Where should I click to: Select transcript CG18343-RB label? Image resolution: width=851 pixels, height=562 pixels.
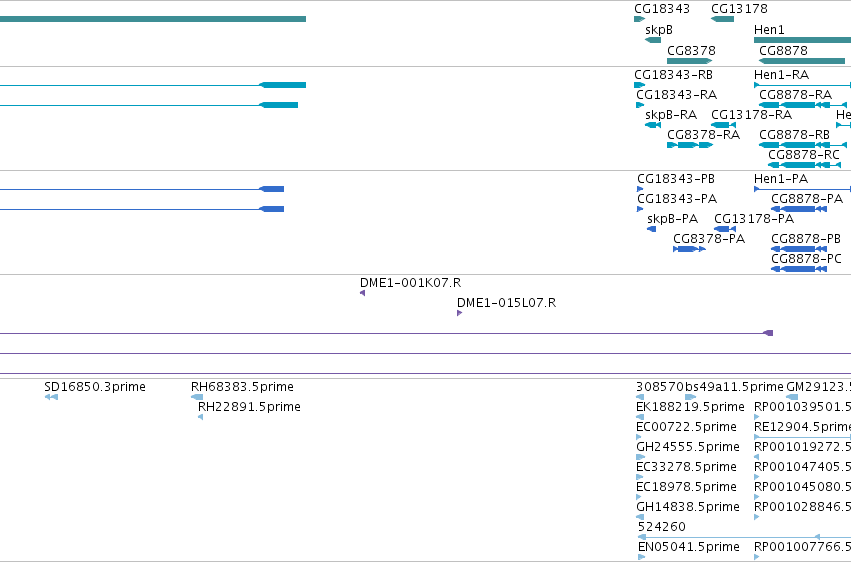(673, 75)
